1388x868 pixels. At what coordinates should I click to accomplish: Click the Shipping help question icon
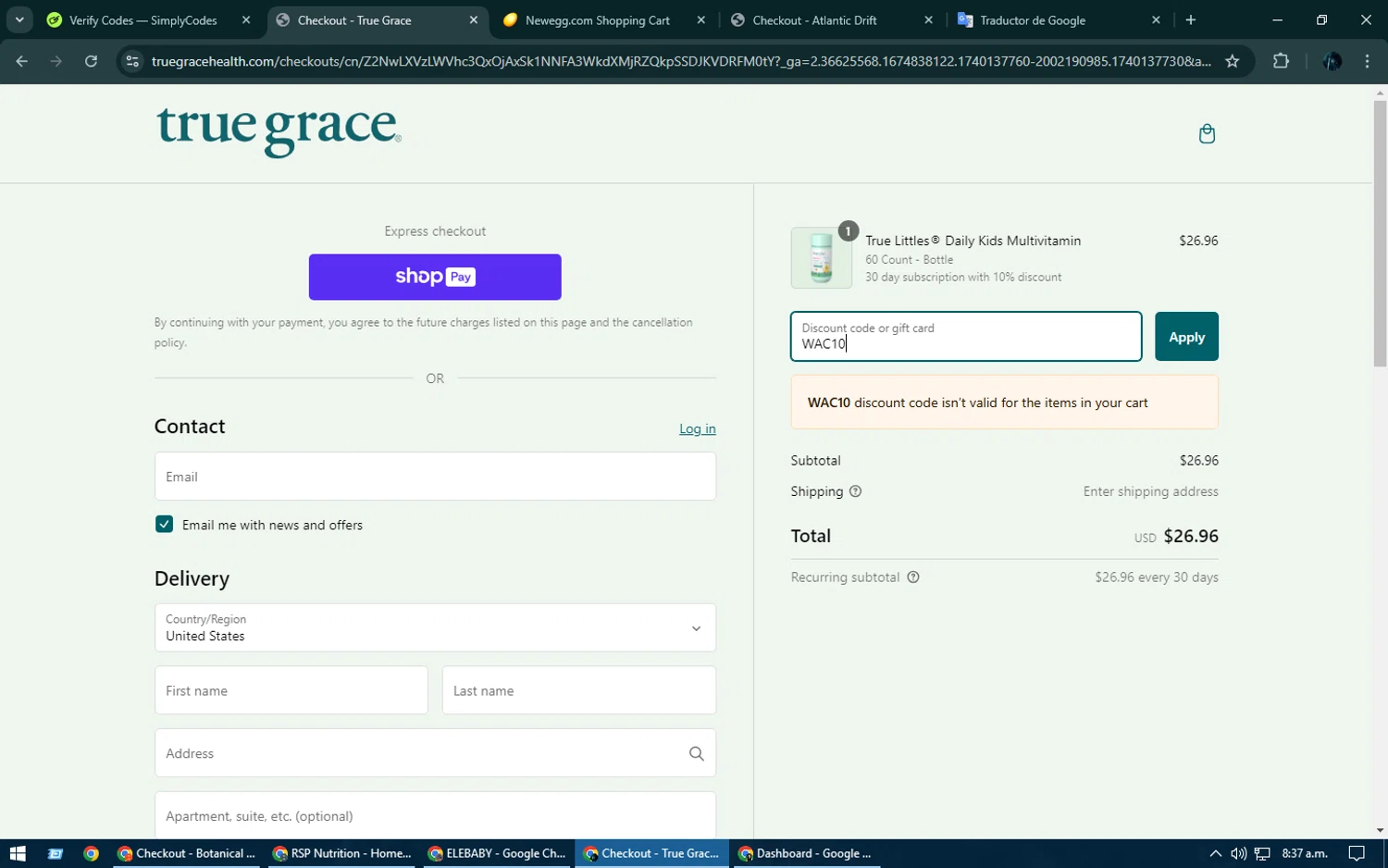pyautogui.click(x=855, y=491)
